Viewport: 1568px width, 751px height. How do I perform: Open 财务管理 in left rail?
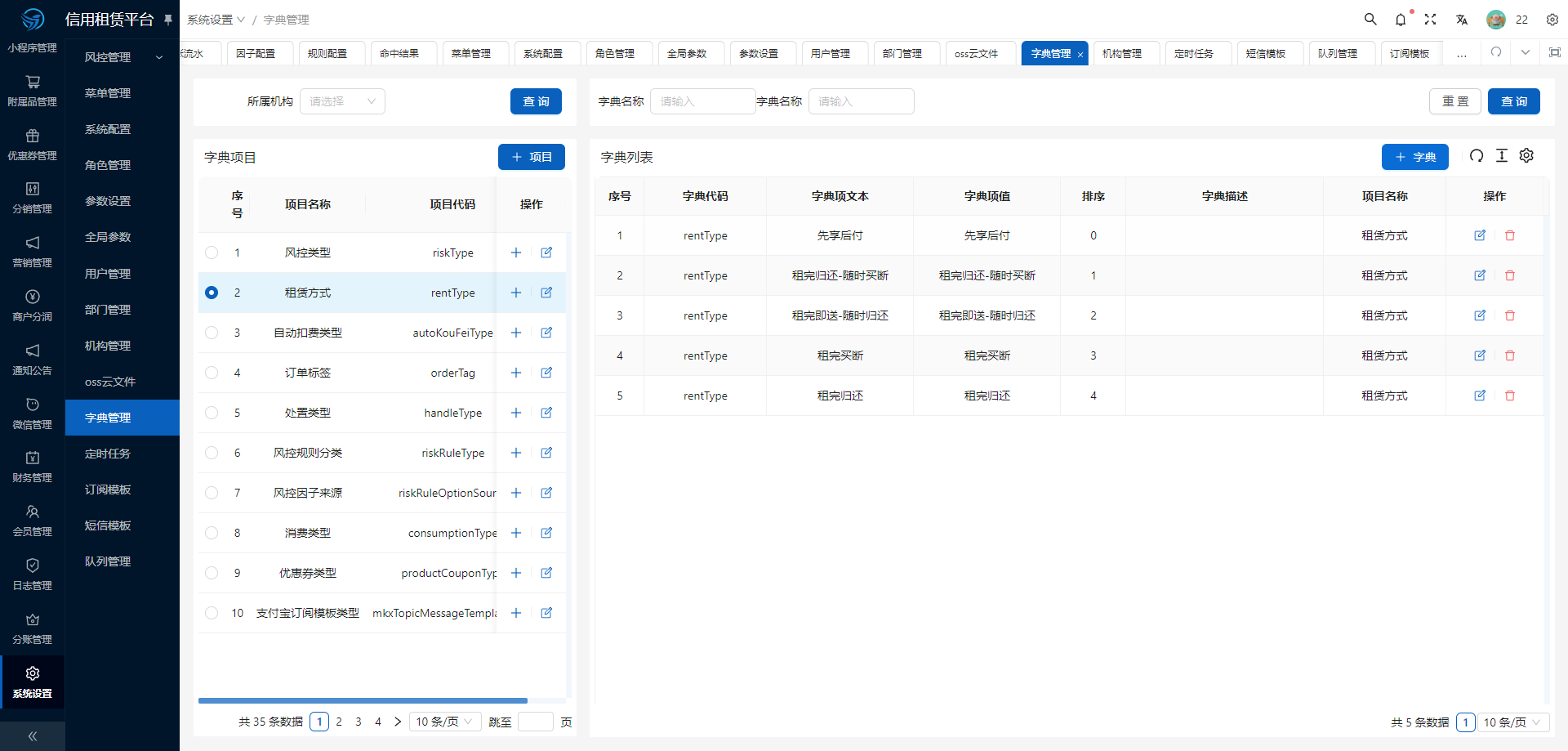33,467
